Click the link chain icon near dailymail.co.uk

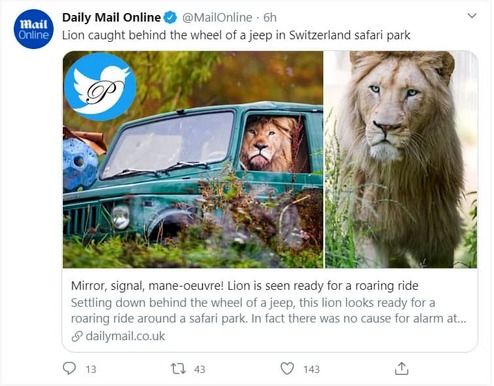point(77,336)
